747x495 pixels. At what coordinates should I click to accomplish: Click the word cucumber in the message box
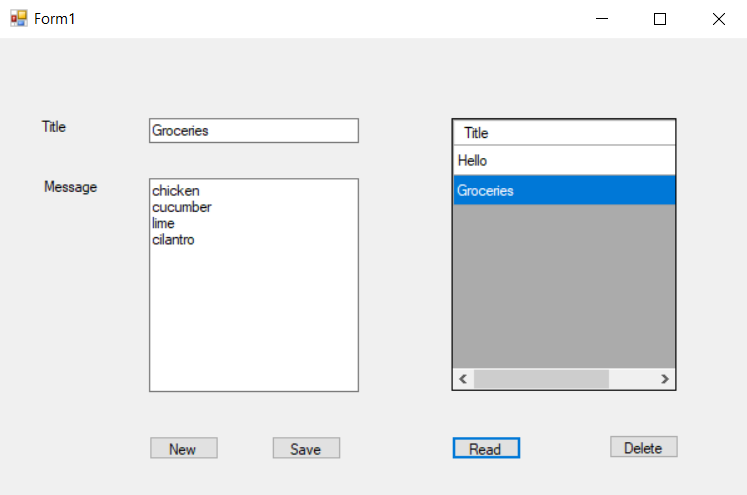[x=182, y=207]
